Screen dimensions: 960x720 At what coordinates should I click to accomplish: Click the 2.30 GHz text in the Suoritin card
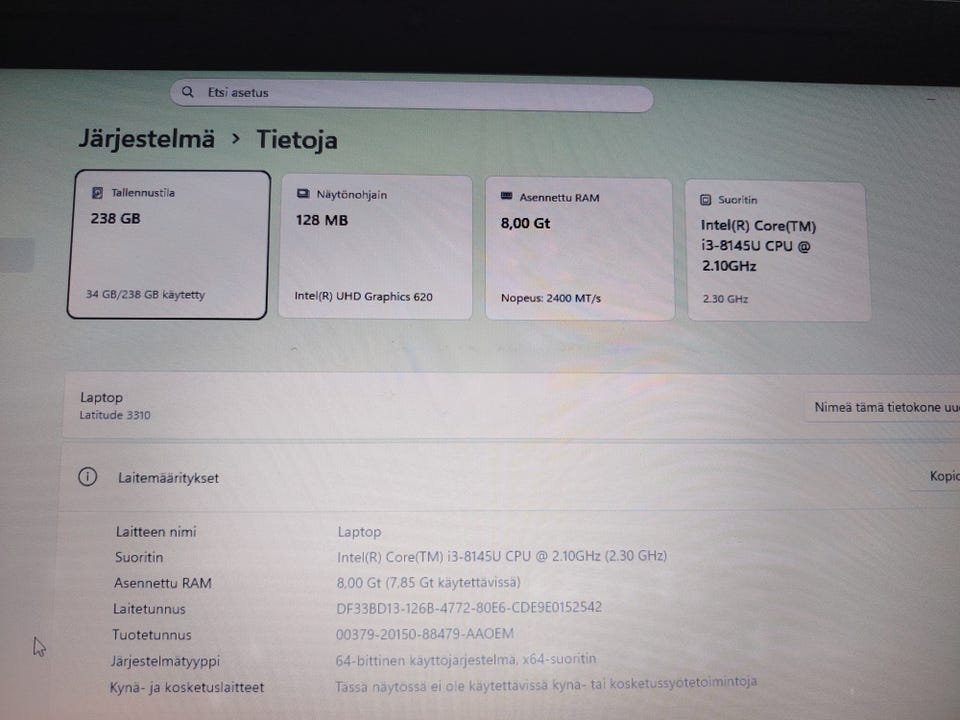725,299
